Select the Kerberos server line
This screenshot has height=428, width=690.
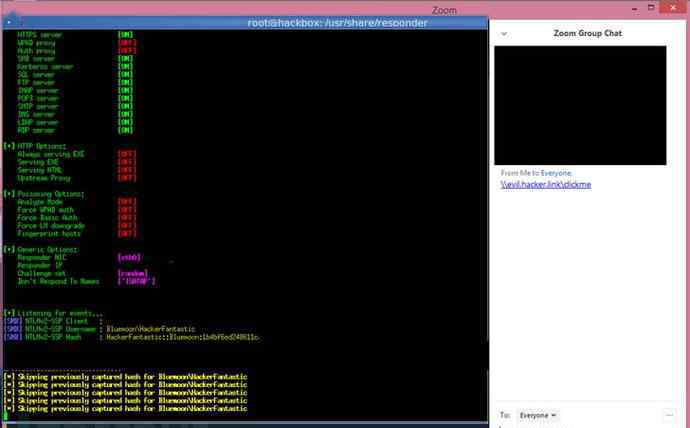(75, 67)
